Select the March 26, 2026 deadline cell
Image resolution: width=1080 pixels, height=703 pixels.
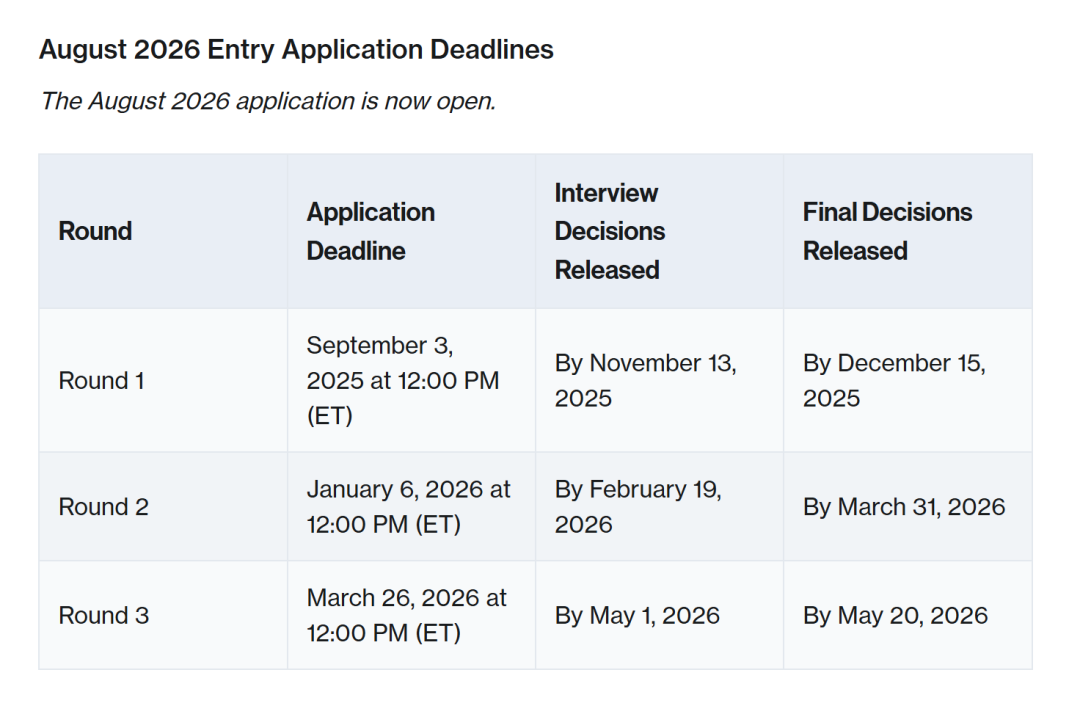click(406, 615)
